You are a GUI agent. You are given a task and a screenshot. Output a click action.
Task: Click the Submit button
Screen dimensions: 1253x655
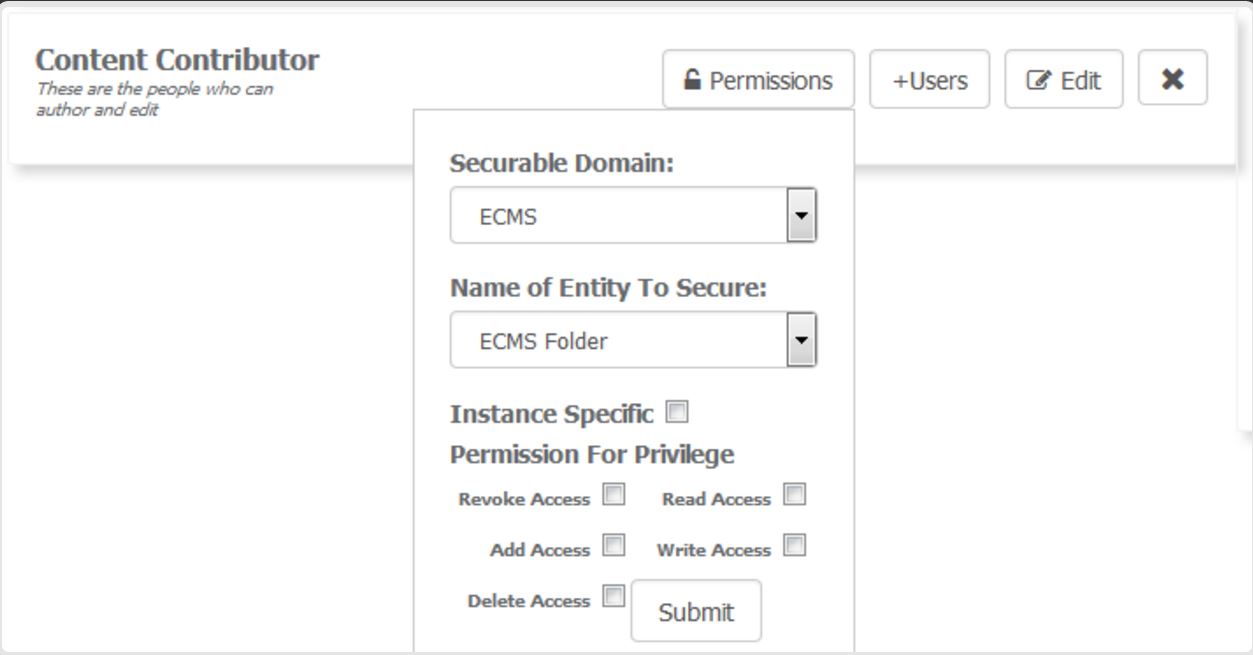pyautogui.click(x=696, y=612)
